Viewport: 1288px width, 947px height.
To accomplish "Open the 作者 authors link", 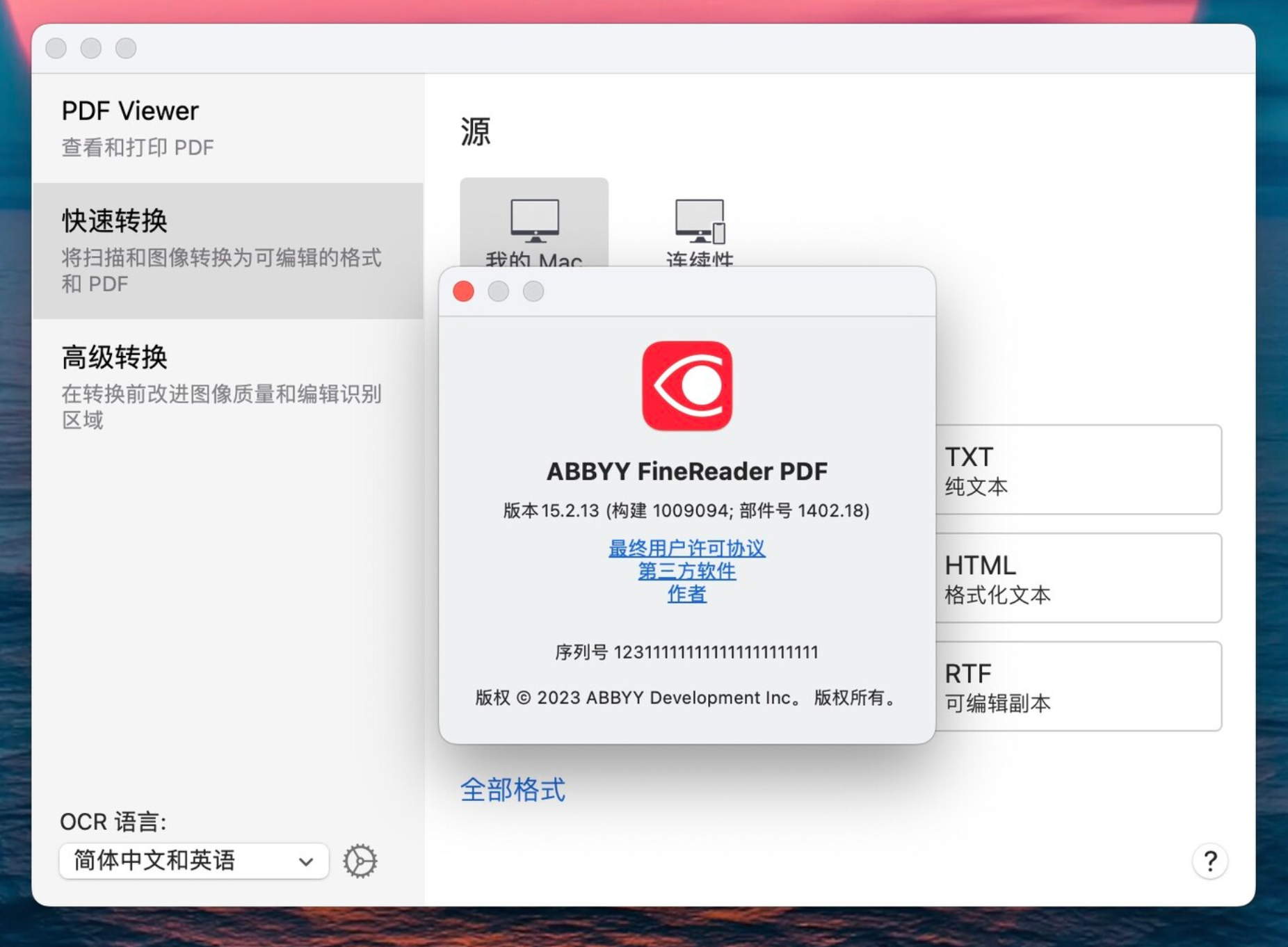I will point(687,594).
